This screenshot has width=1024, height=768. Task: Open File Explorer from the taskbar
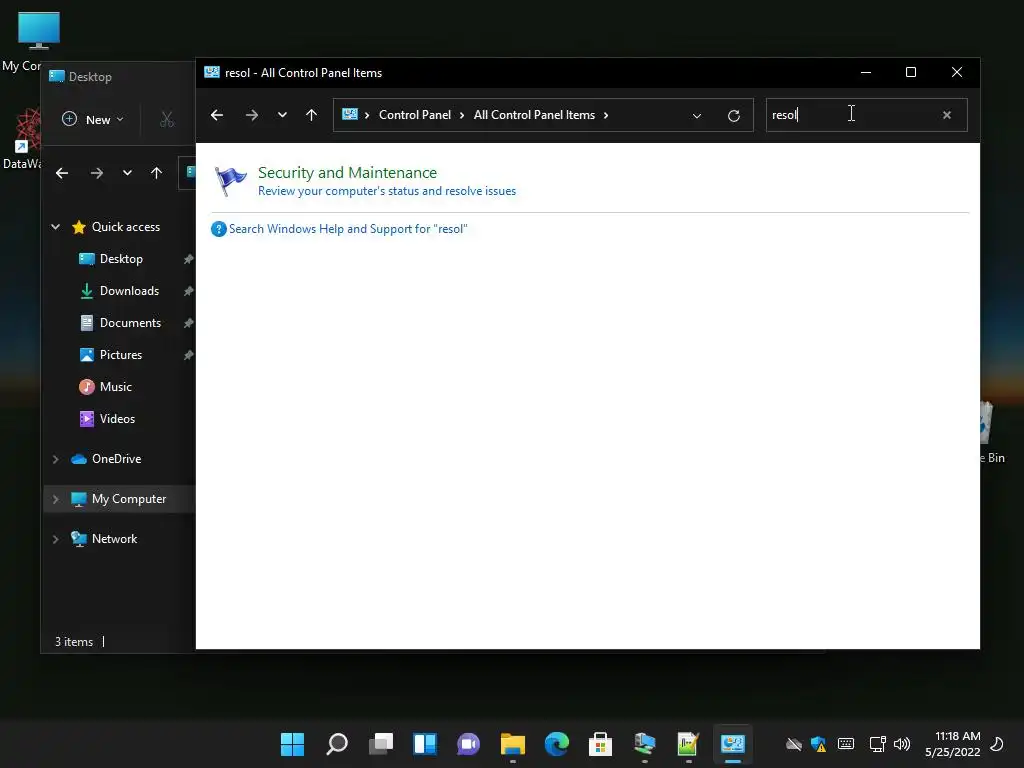point(513,744)
